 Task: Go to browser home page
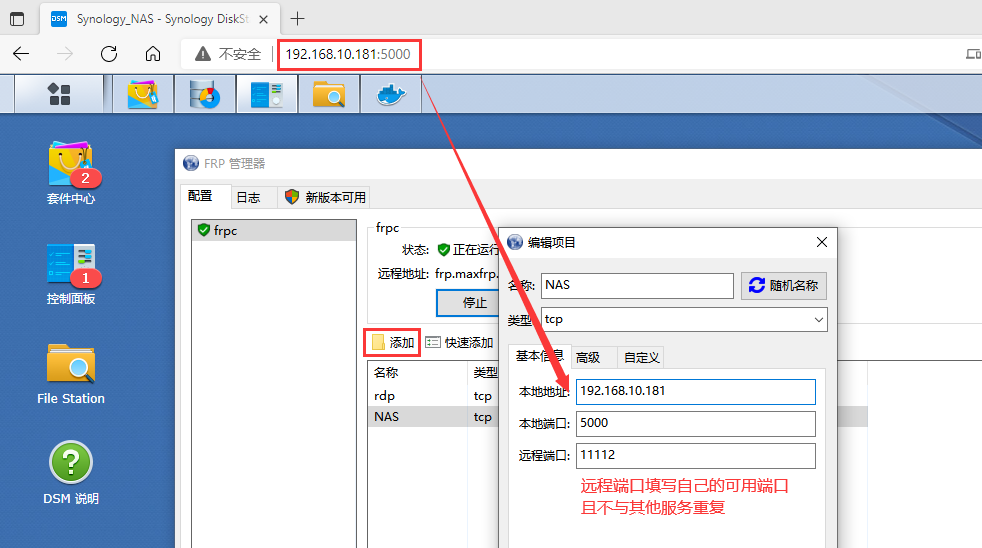pyautogui.click(x=153, y=54)
